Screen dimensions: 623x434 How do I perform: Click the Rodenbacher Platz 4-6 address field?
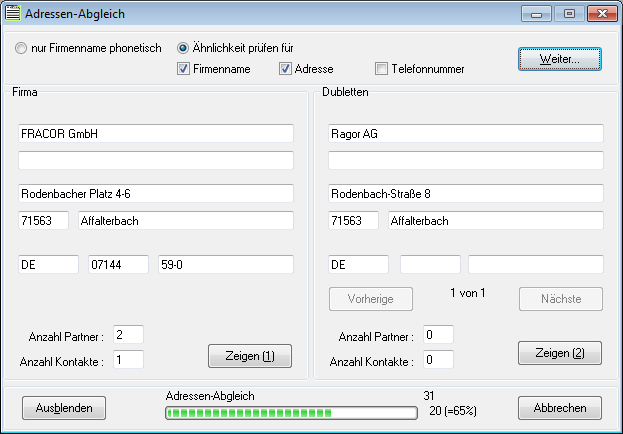click(x=155, y=193)
